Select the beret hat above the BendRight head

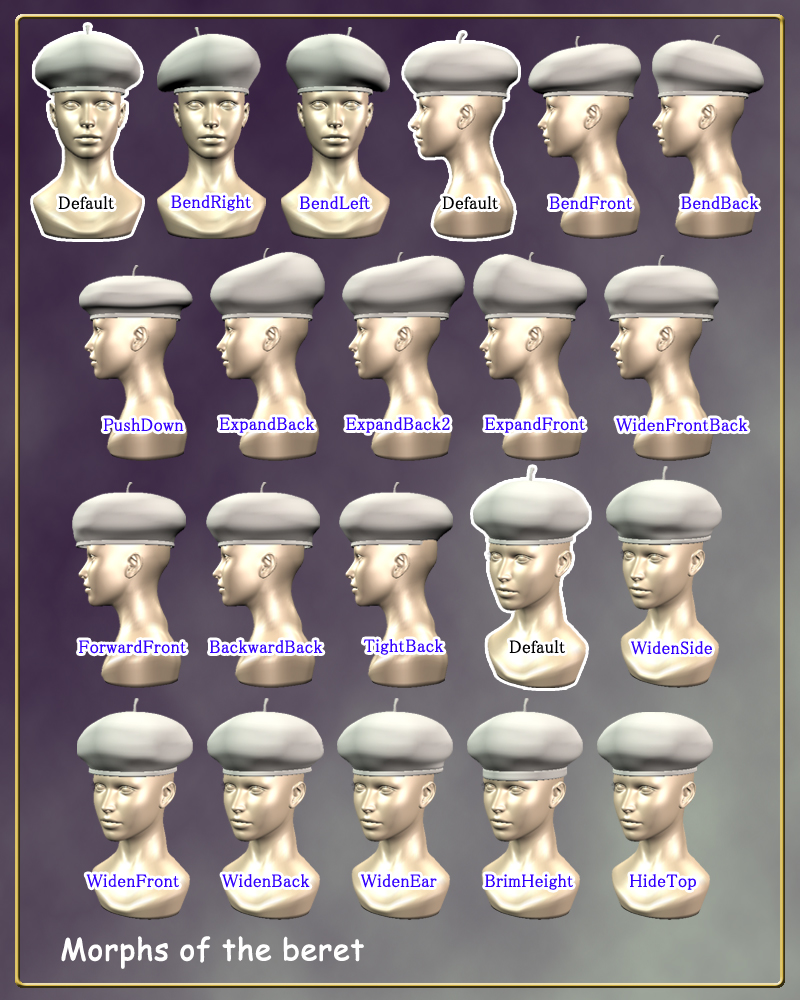[x=209, y=61]
